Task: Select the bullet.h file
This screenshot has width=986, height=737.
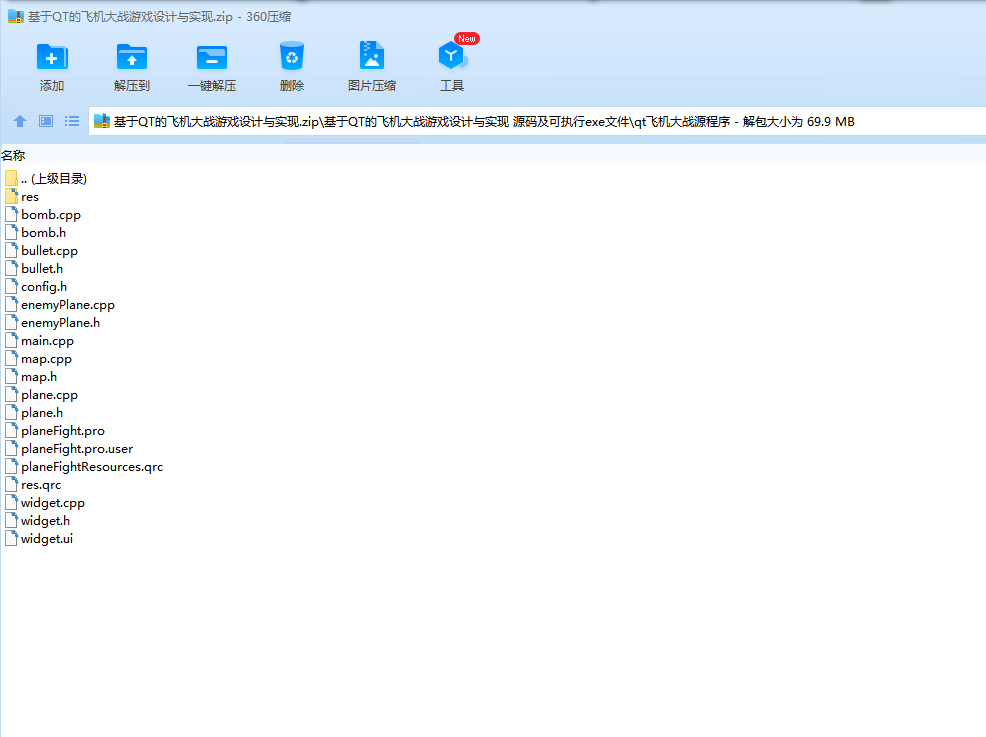Action: coord(42,269)
